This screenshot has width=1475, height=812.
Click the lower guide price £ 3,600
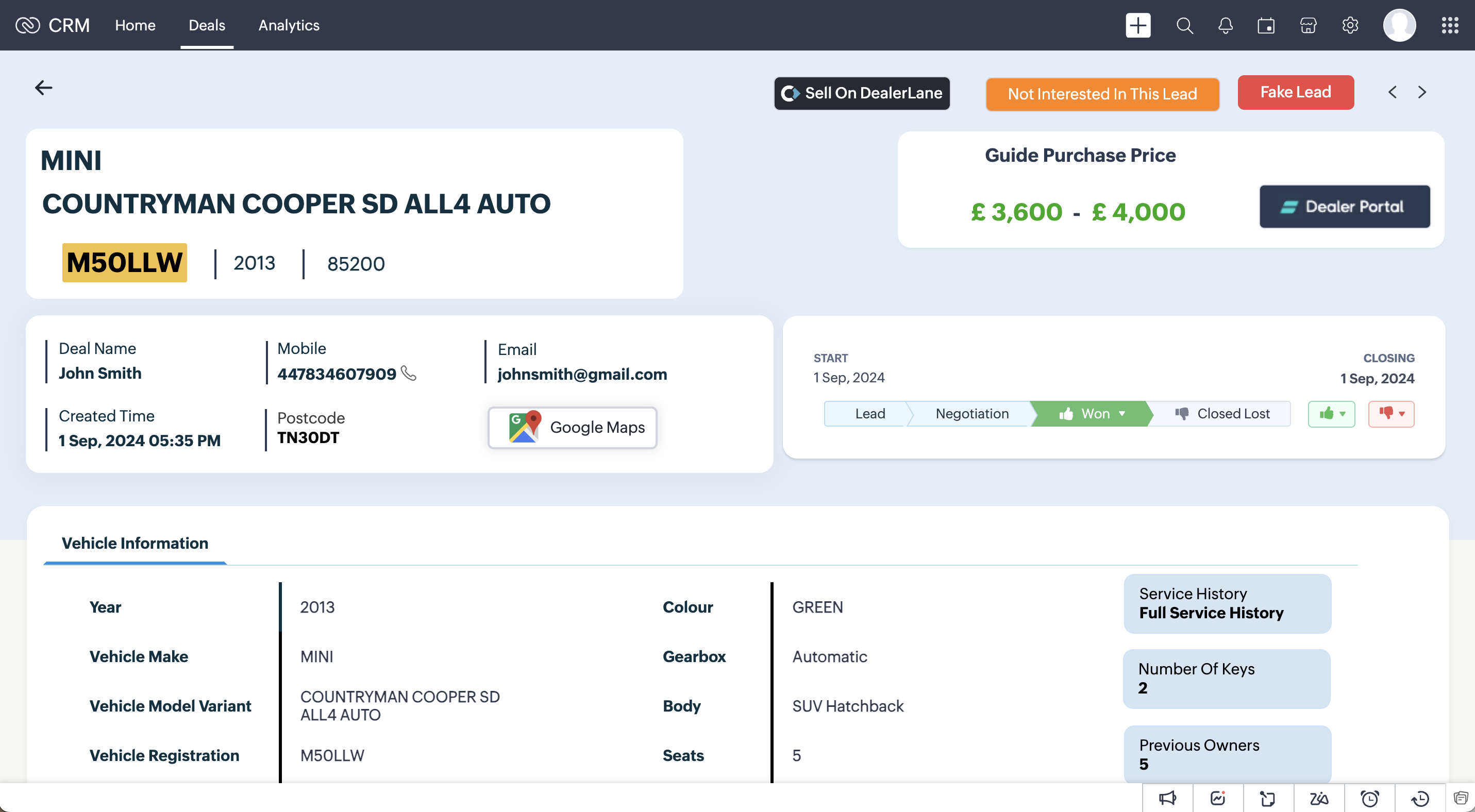1017,212
